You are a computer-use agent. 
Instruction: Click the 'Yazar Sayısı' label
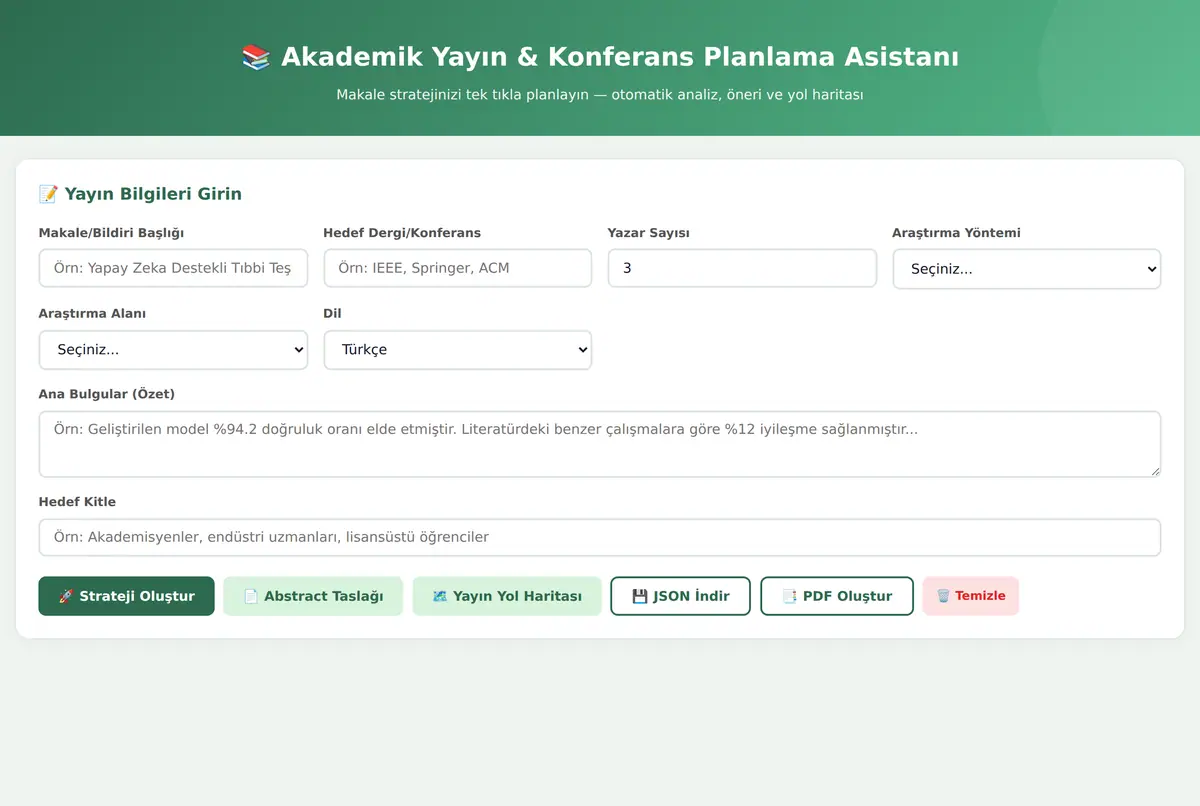click(649, 233)
